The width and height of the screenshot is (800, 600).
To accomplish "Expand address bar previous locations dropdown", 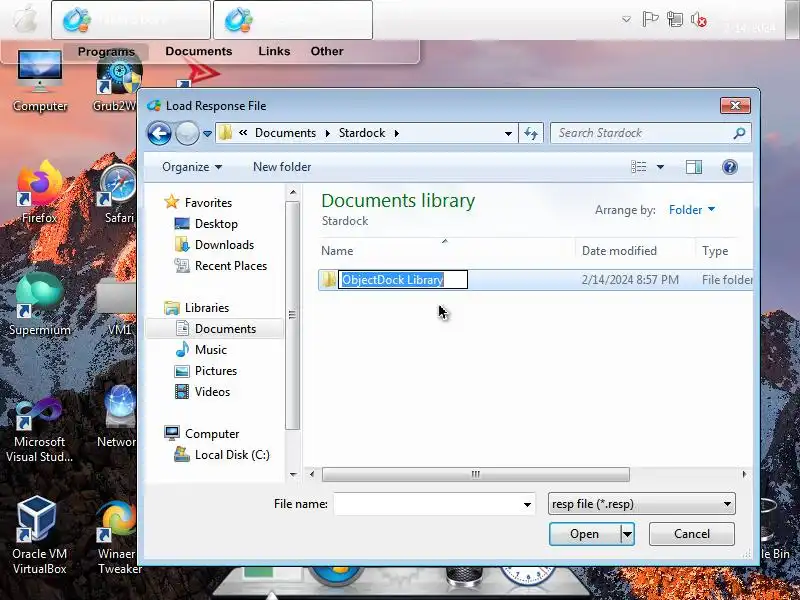I will pos(508,134).
